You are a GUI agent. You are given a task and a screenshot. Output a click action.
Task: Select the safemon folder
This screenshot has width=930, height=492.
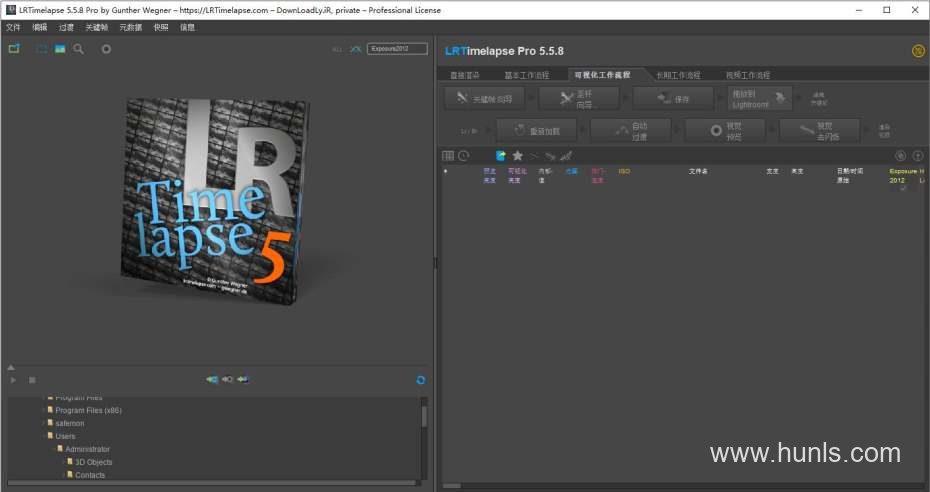(x=69, y=423)
